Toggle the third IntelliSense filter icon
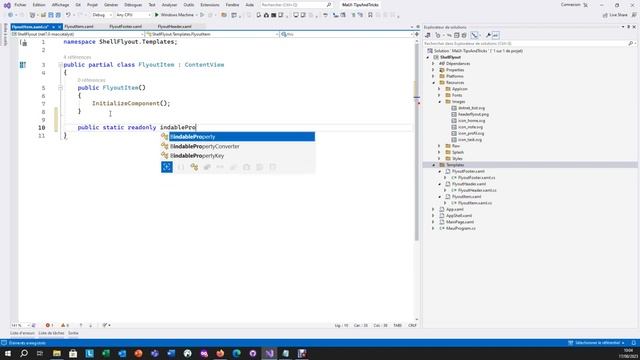This screenshot has height=360, width=640. click(194, 167)
